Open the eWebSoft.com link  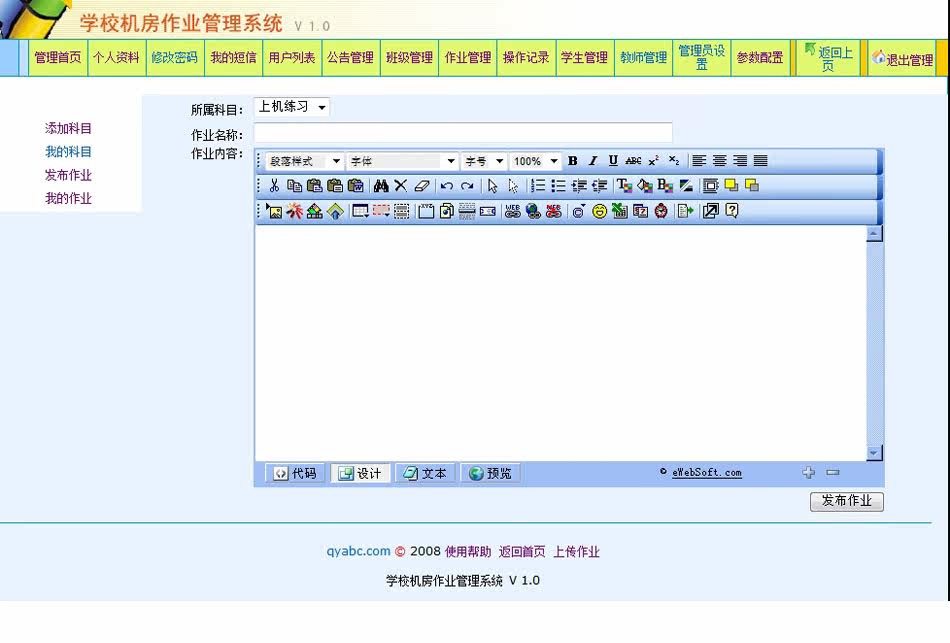706,473
